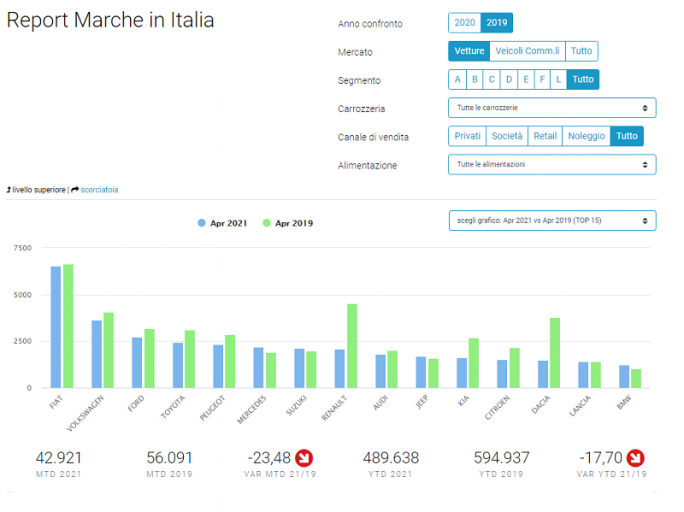
Task: Filter by segment A
Action: point(457,79)
